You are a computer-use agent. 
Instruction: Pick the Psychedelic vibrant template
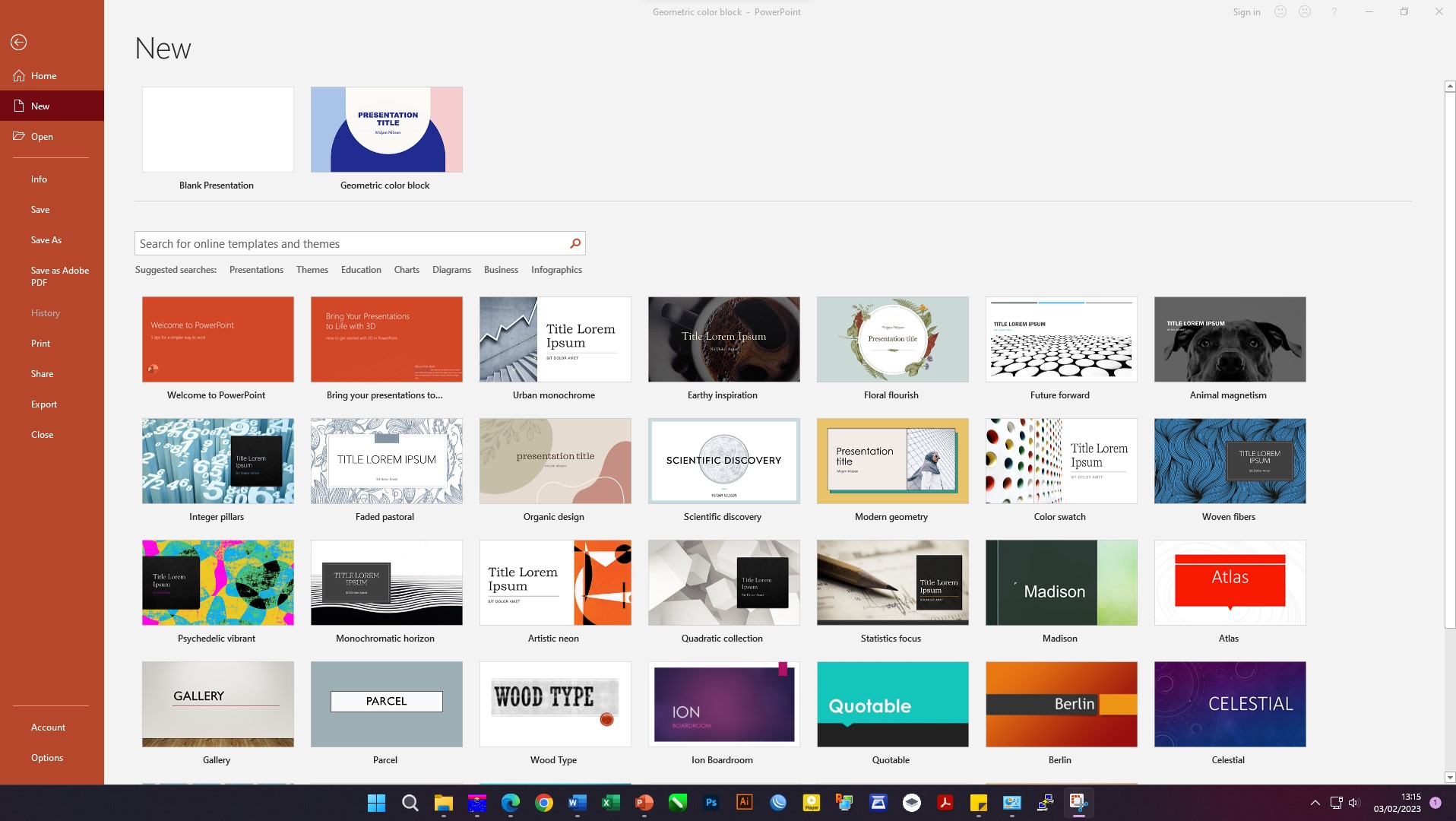[218, 583]
